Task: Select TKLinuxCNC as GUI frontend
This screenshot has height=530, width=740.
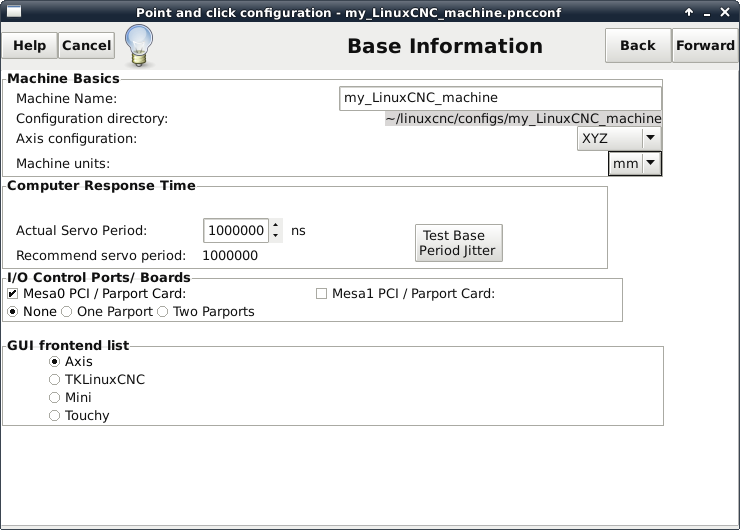Action: point(55,379)
